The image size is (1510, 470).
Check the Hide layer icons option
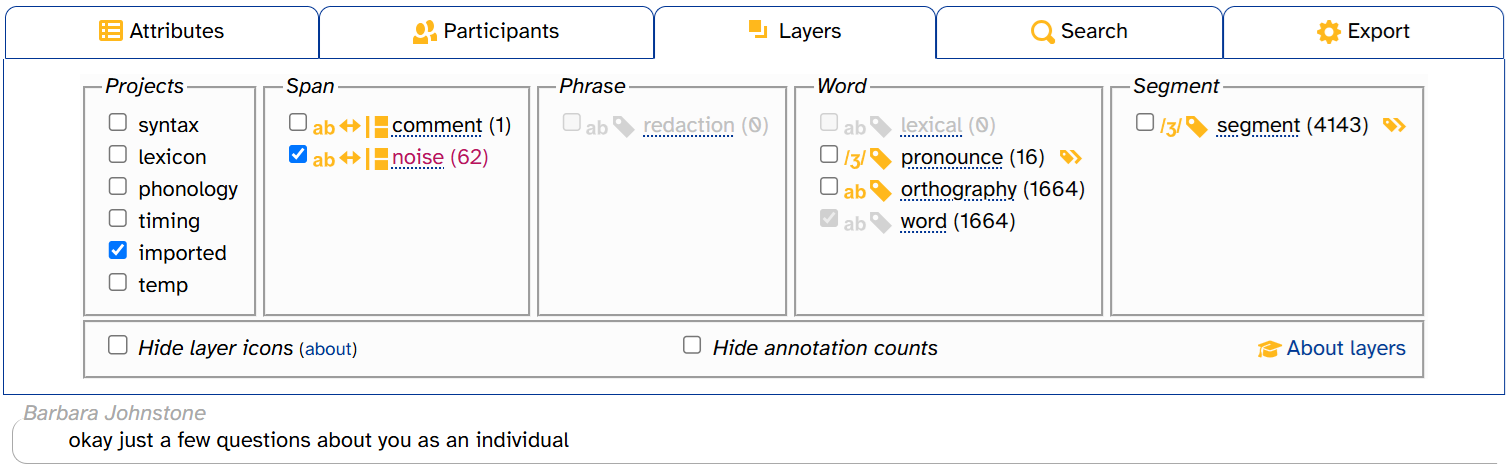tap(118, 345)
